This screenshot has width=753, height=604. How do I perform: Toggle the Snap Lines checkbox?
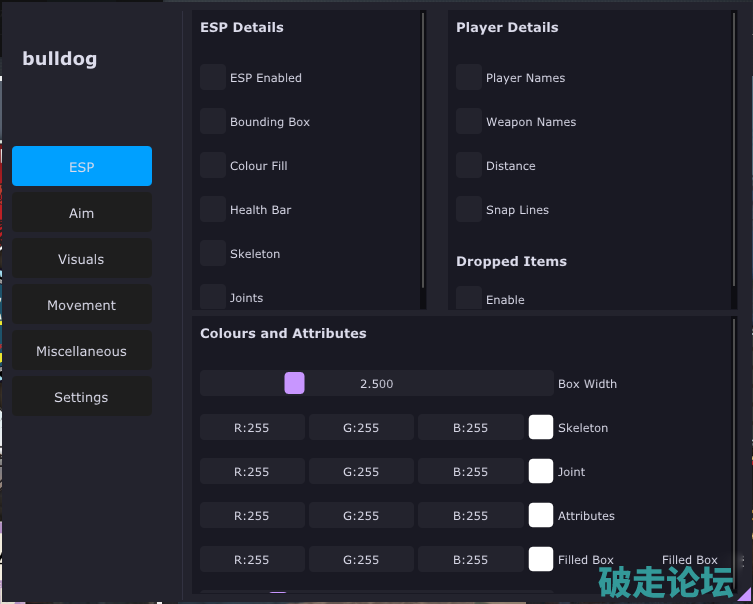coord(469,210)
